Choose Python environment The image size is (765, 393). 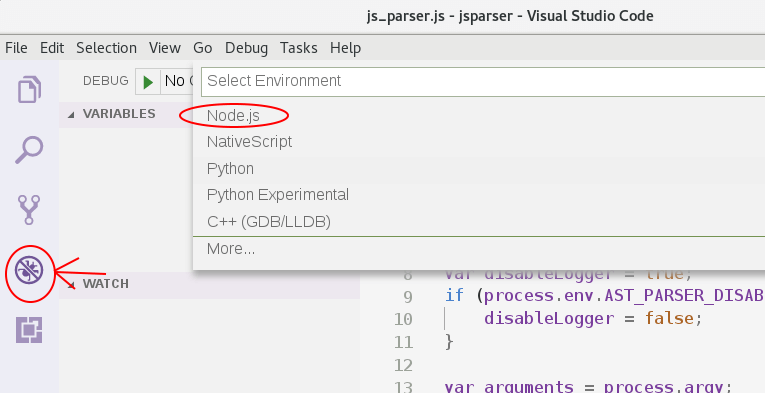click(x=479, y=169)
